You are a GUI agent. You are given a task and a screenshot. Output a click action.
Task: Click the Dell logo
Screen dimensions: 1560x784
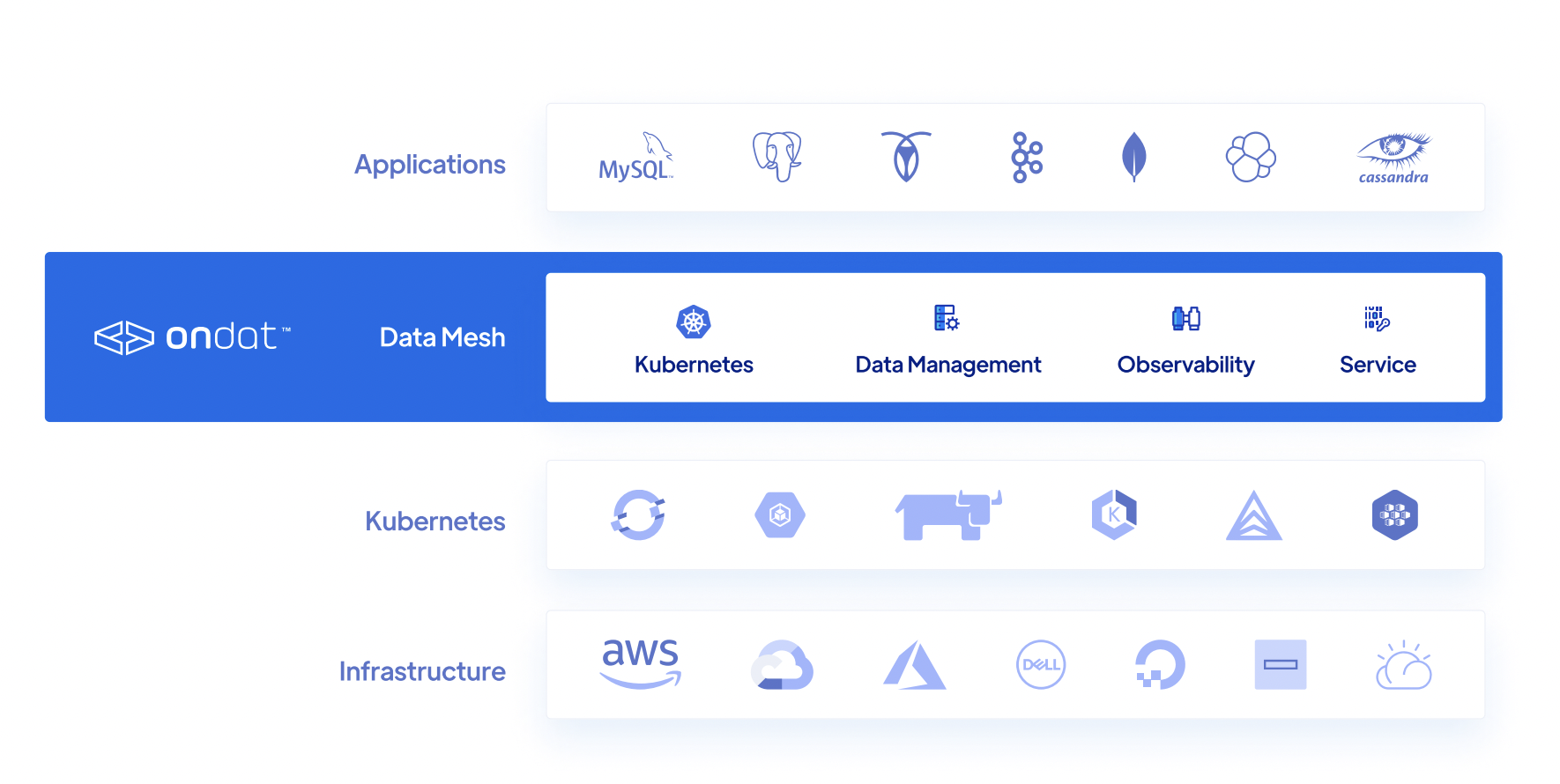(x=1041, y=664)
